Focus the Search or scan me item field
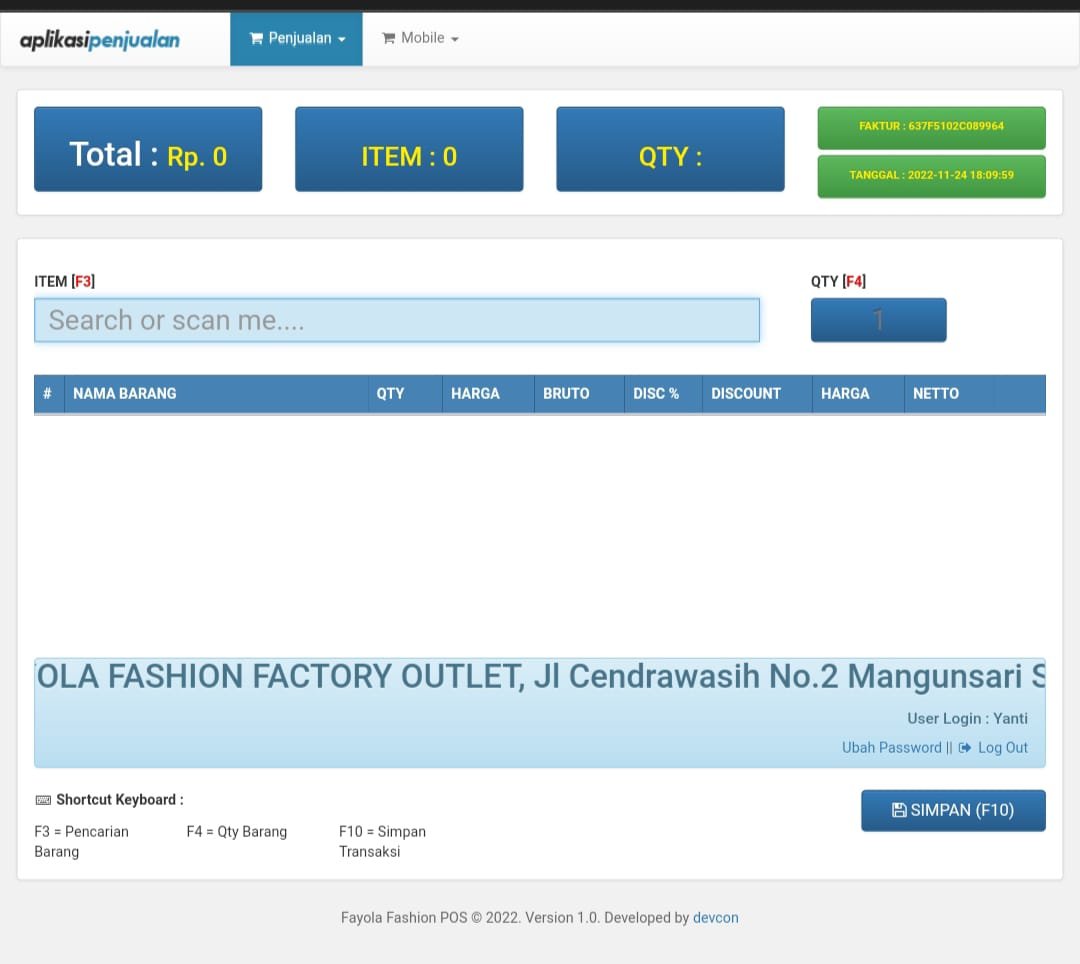1080x964 pixels. 397,320
